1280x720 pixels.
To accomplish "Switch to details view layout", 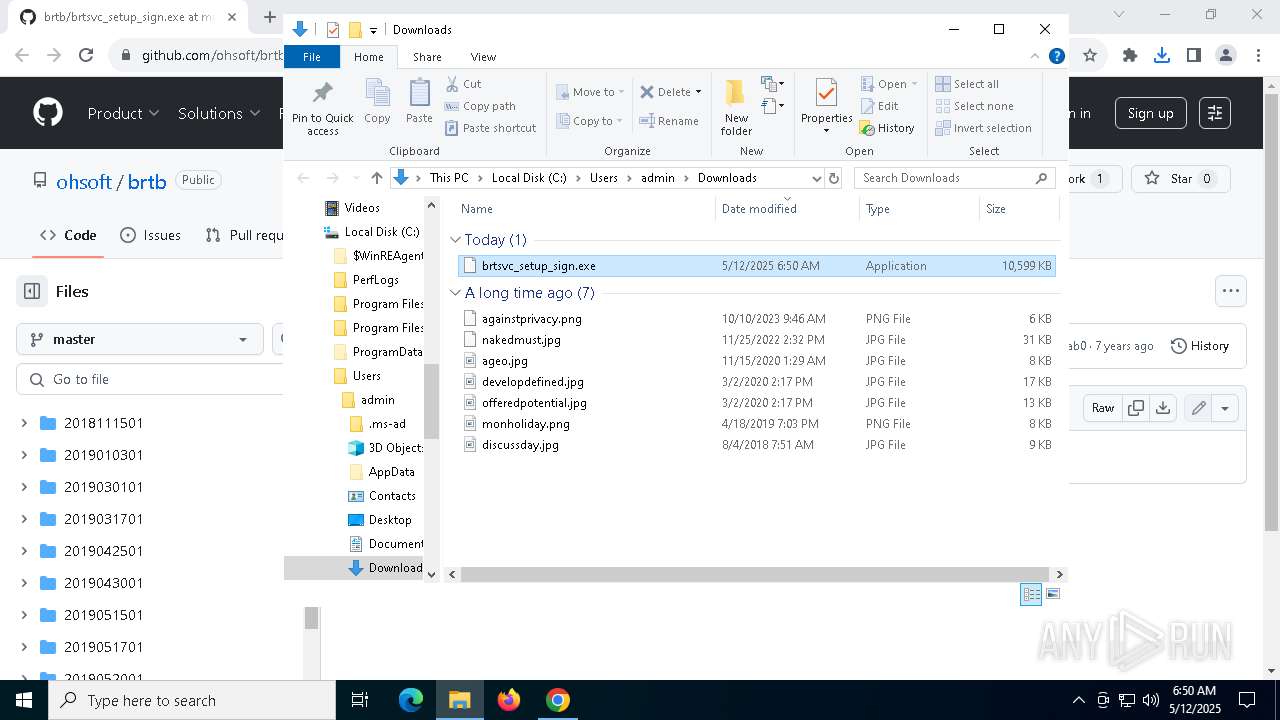I will click(1031, 594).
